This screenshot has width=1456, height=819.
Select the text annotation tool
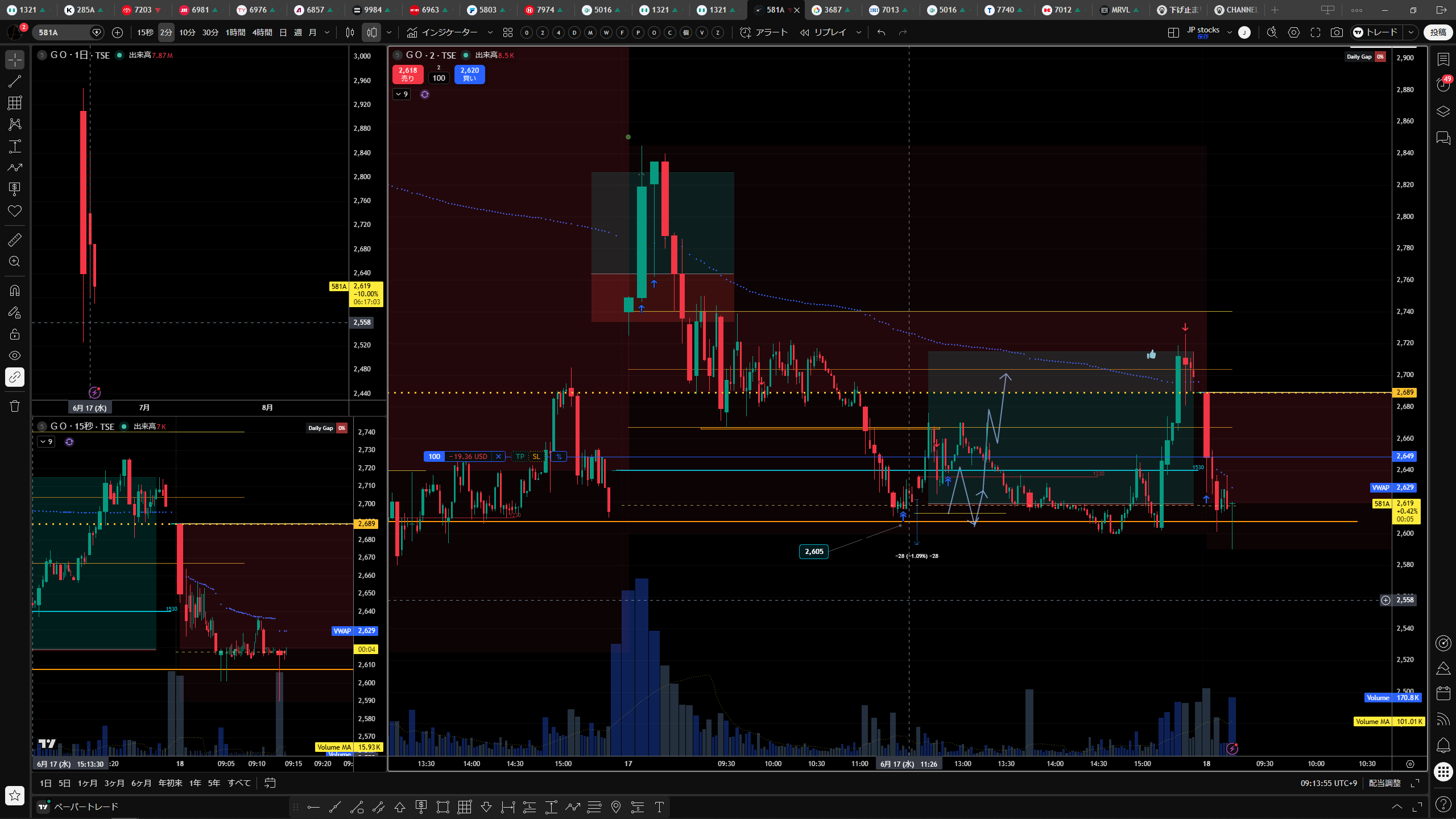(15, 146)
